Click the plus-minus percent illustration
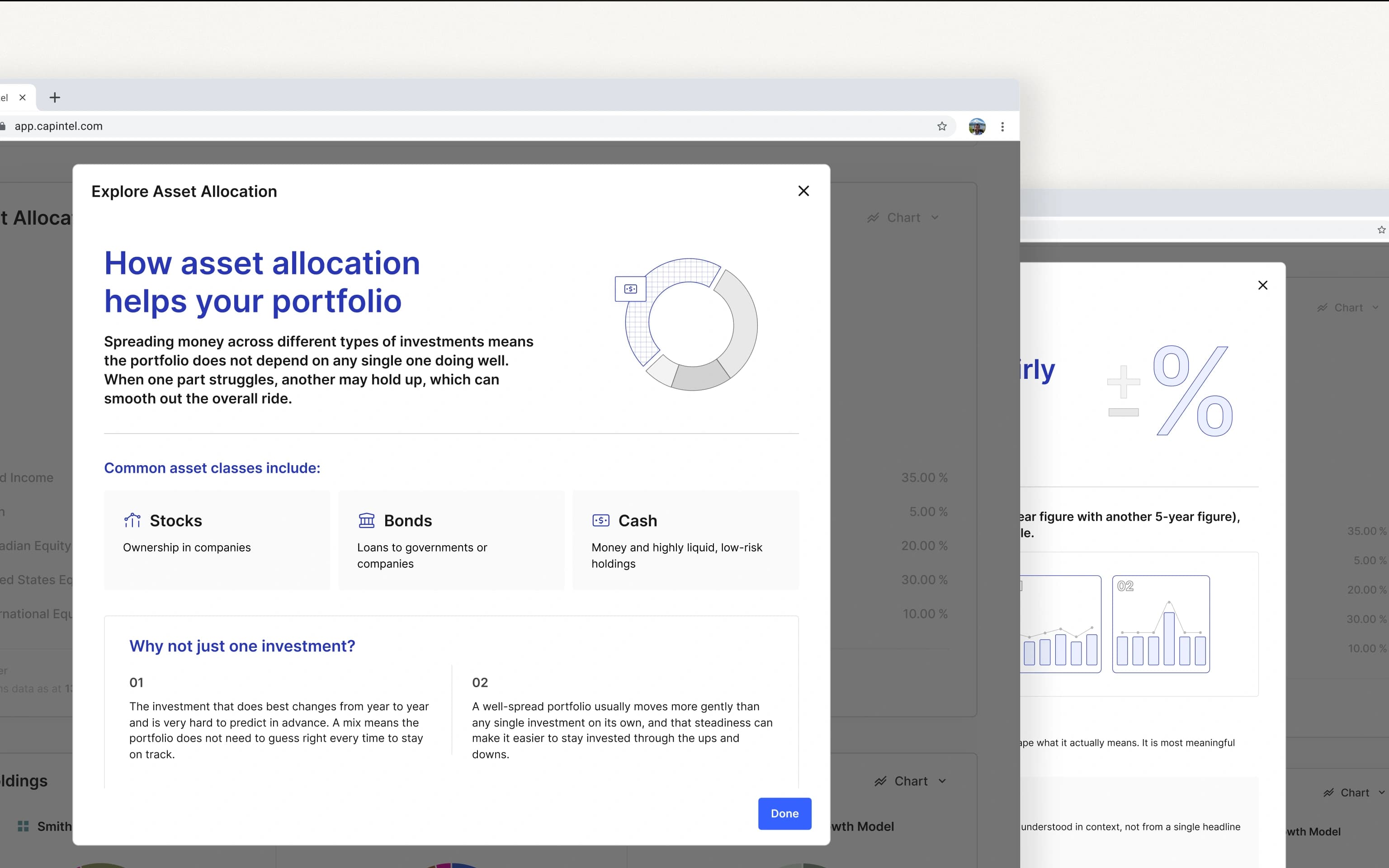 pos(1170,390)
